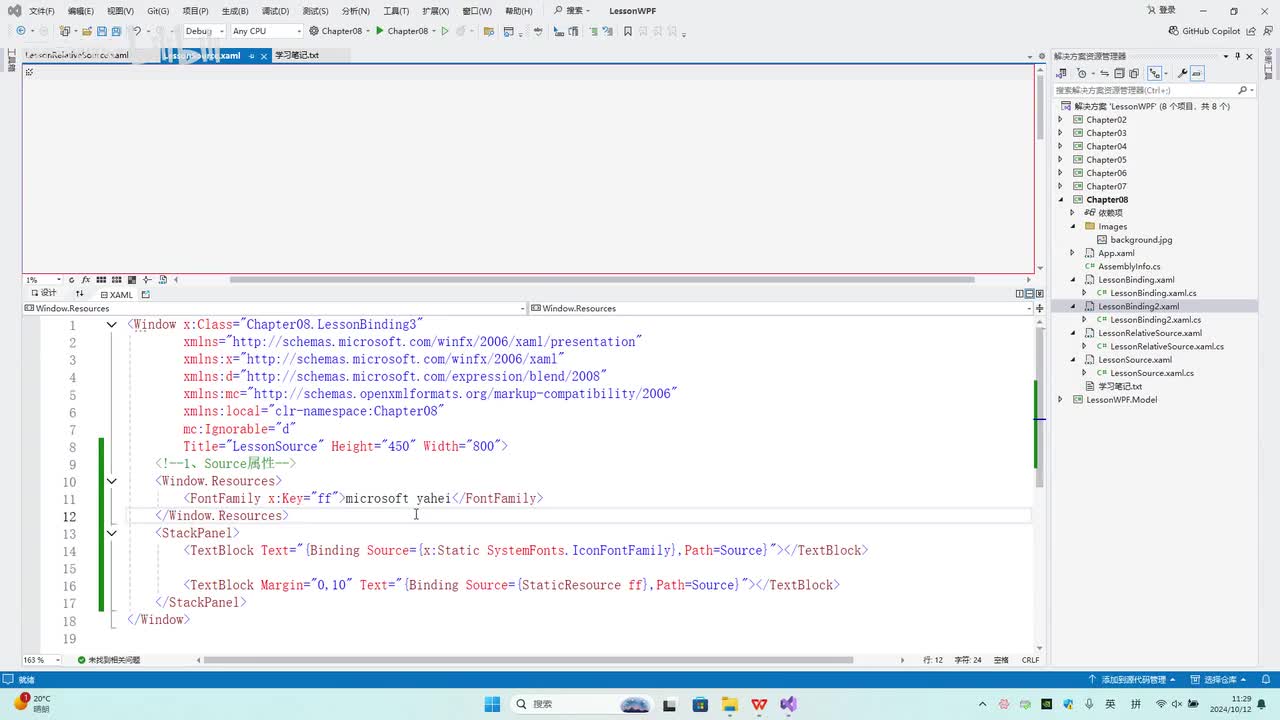This screenshot has height=720, width=1280.
Task: Open the 编辑(E) menu
Action: 81,11
